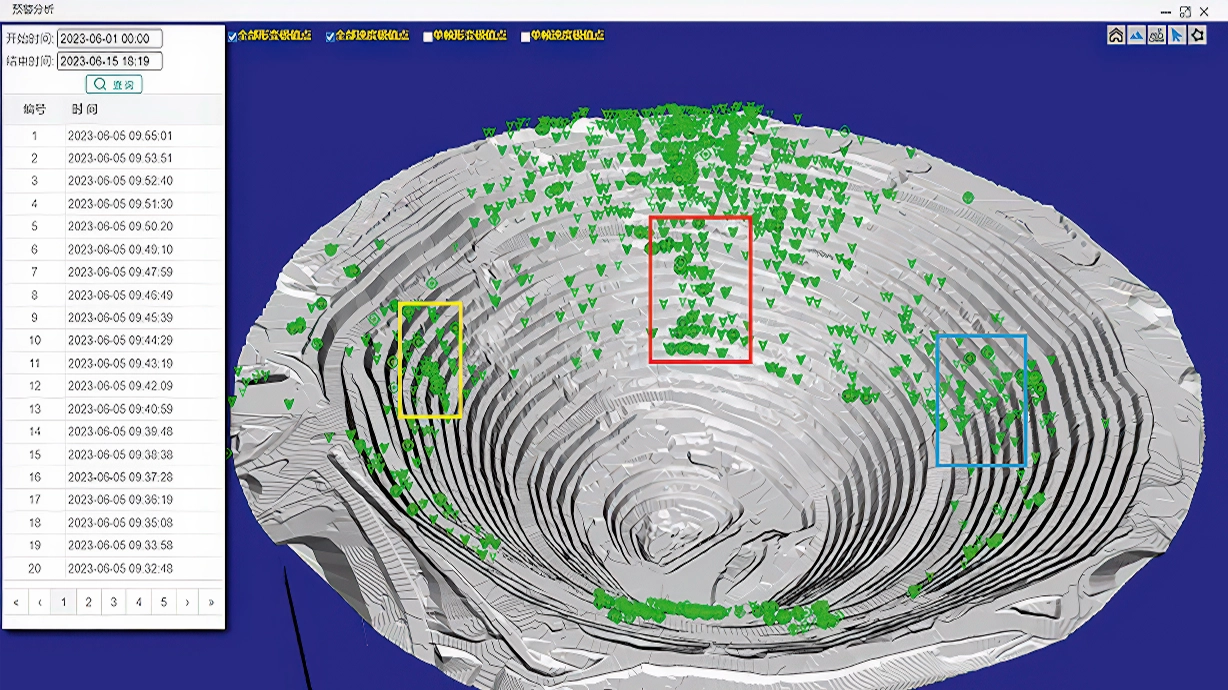Click the 结束时间 end time field
This screenshot has height=690, width=1228.
tap(109, 61)
